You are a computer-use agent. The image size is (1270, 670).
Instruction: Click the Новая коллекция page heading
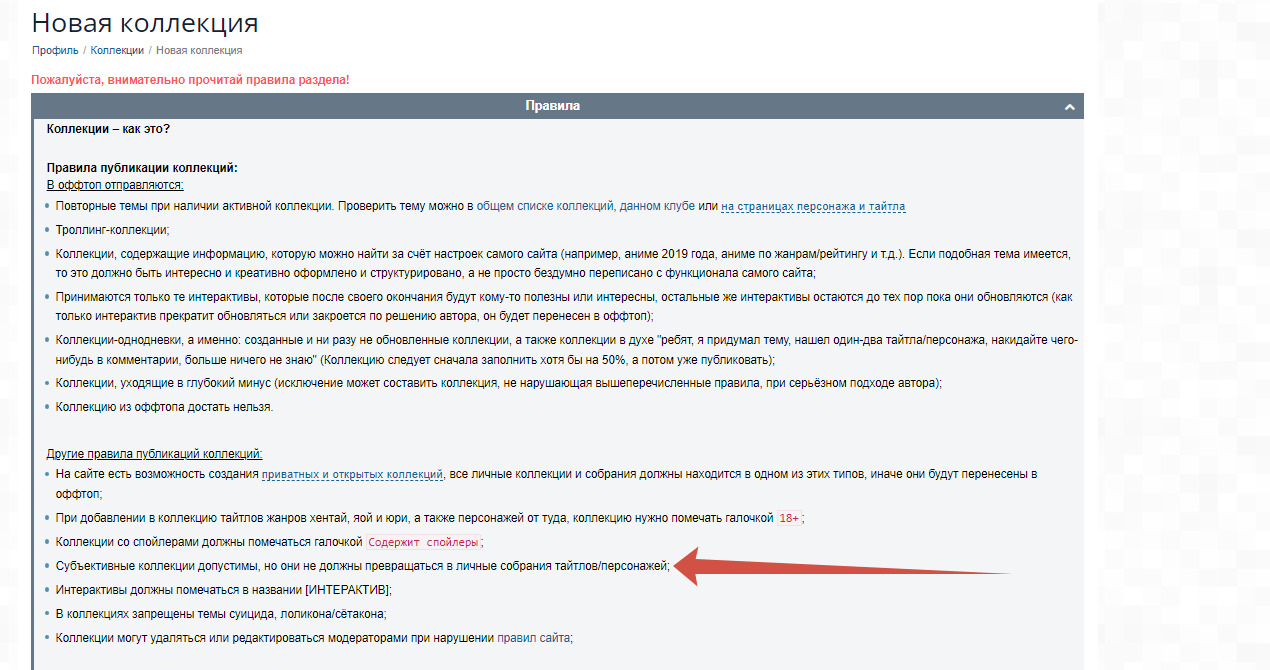[145, 22]
